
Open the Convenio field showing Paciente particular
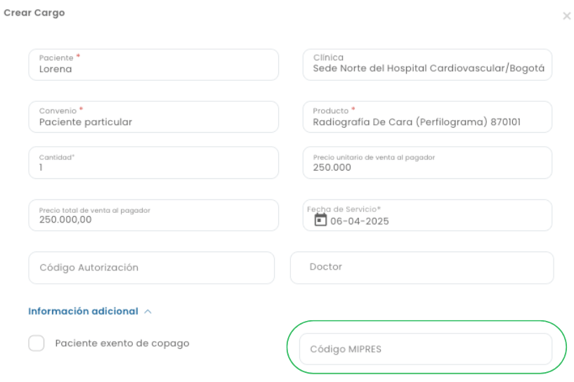tap(153, 117)
